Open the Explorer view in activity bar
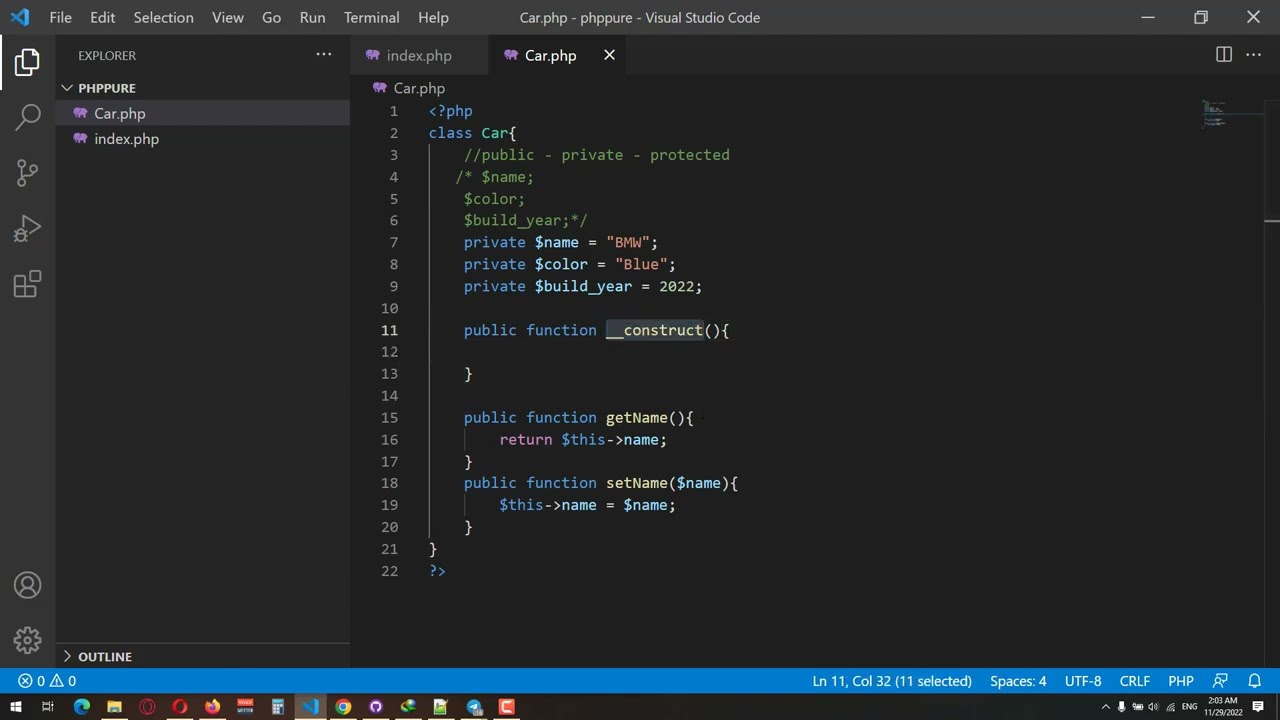 (x=27, y=62)
